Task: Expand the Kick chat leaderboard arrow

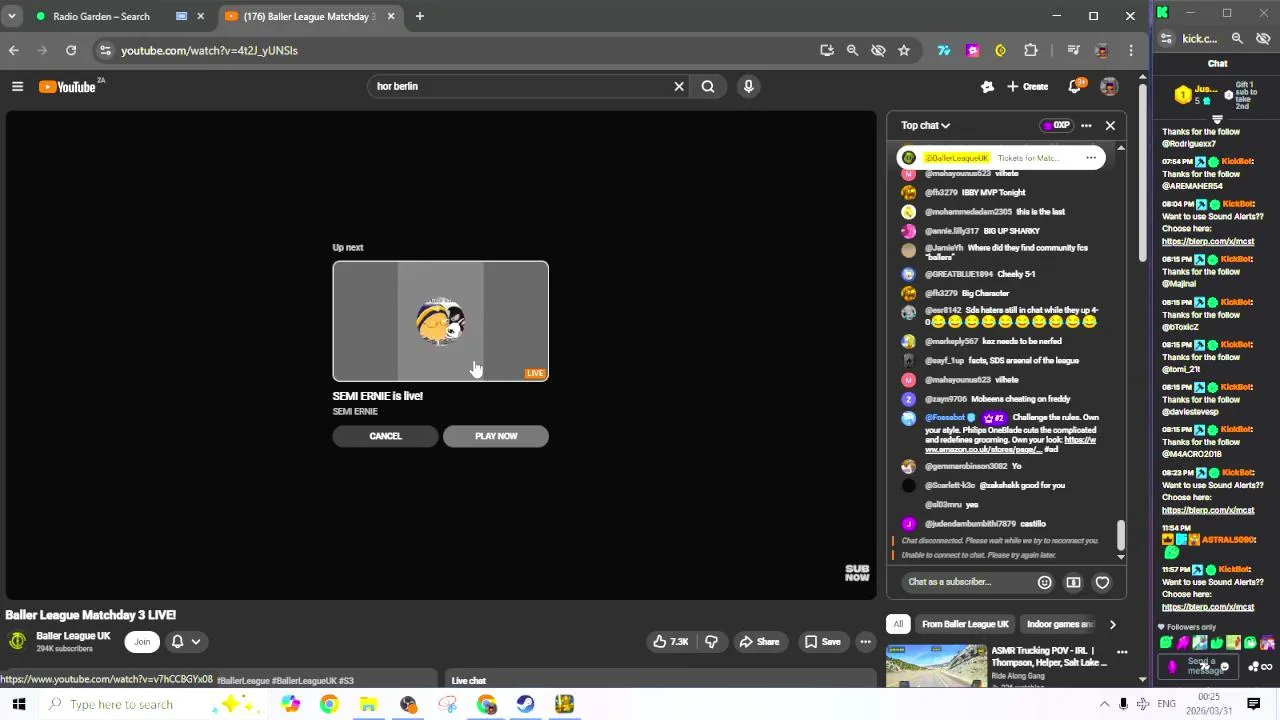Action: tap(1217, 120)
